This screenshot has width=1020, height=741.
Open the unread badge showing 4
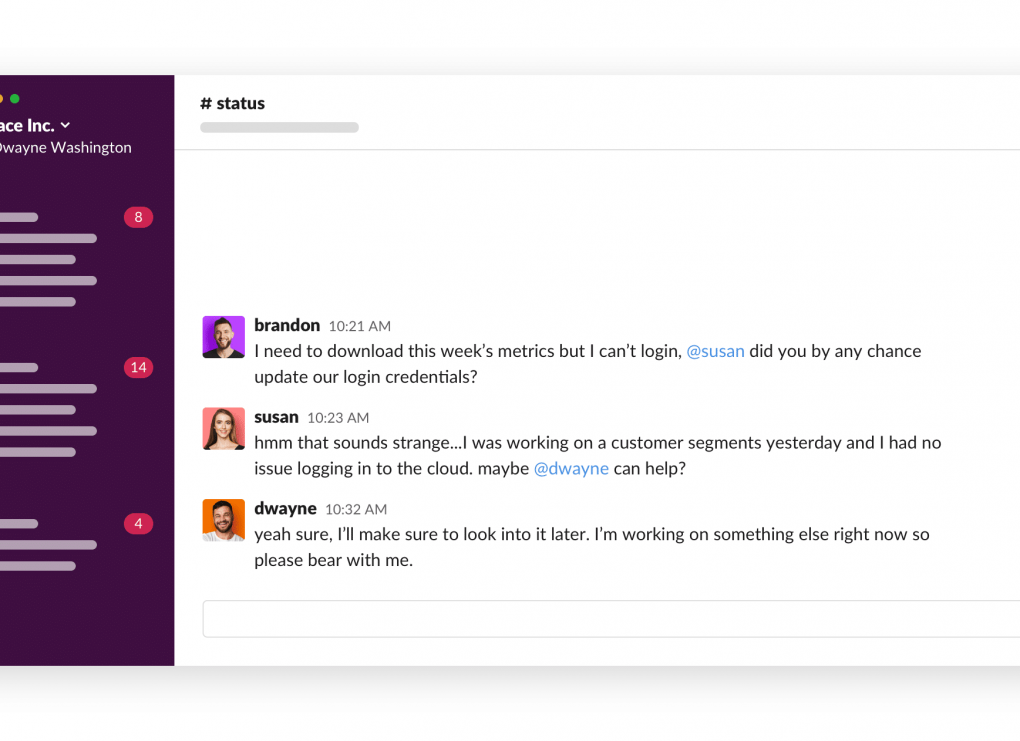pos(139,524)
